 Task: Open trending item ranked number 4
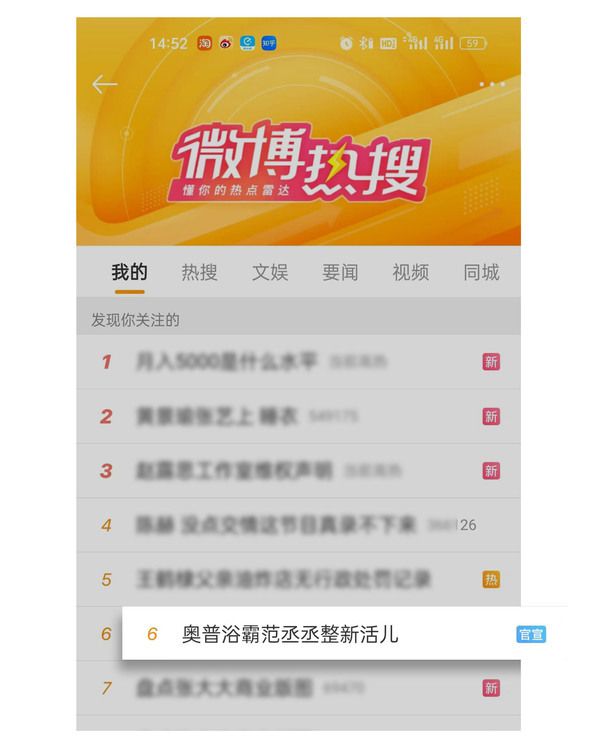(x=299, y=525)
